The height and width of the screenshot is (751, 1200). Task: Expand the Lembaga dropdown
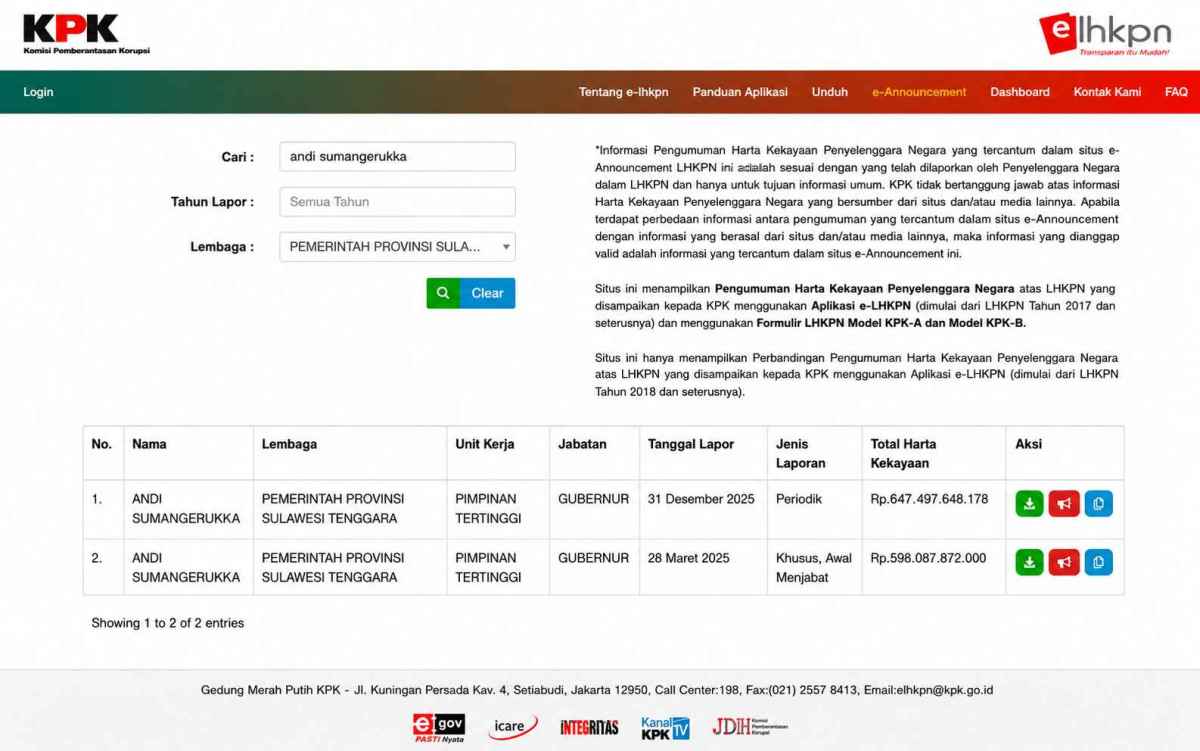pos(397,246)
